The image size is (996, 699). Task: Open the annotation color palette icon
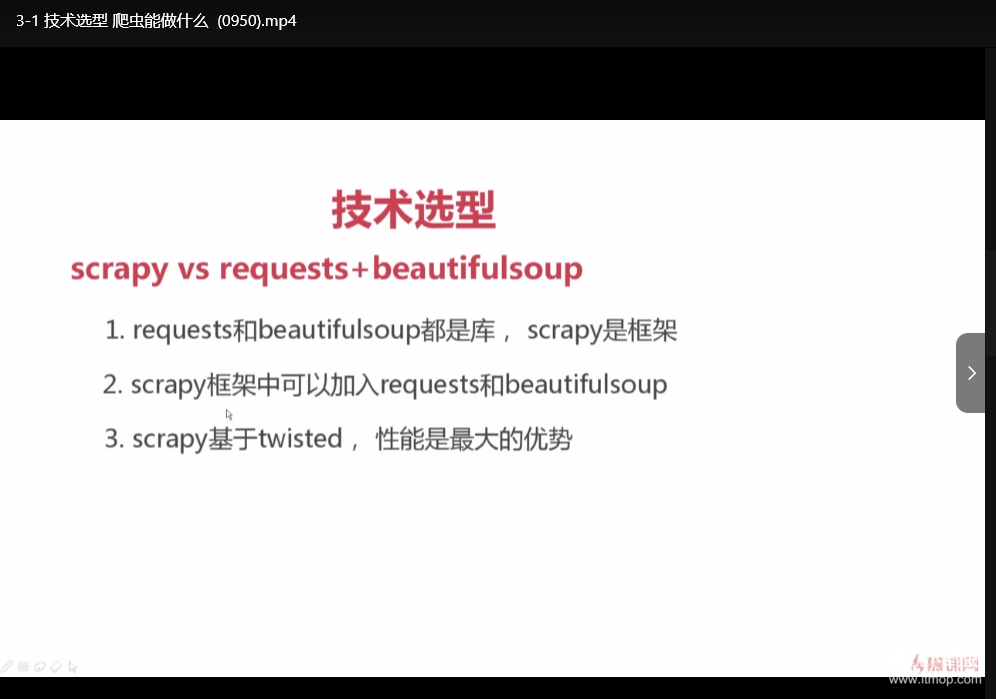[x=23, y=666]
